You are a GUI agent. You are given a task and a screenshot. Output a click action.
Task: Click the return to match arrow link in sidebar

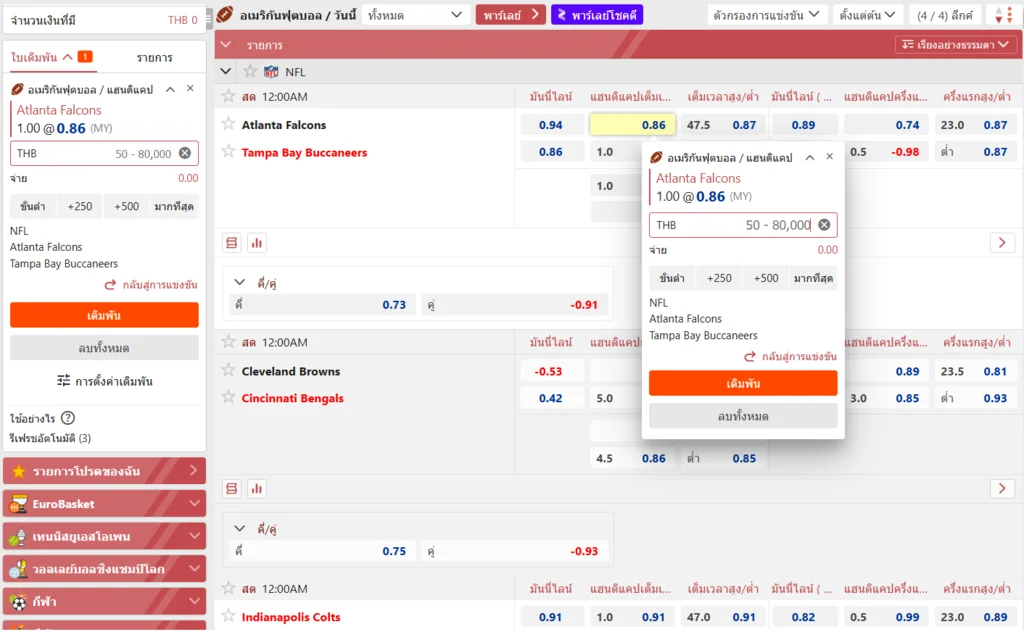[152, 285]
